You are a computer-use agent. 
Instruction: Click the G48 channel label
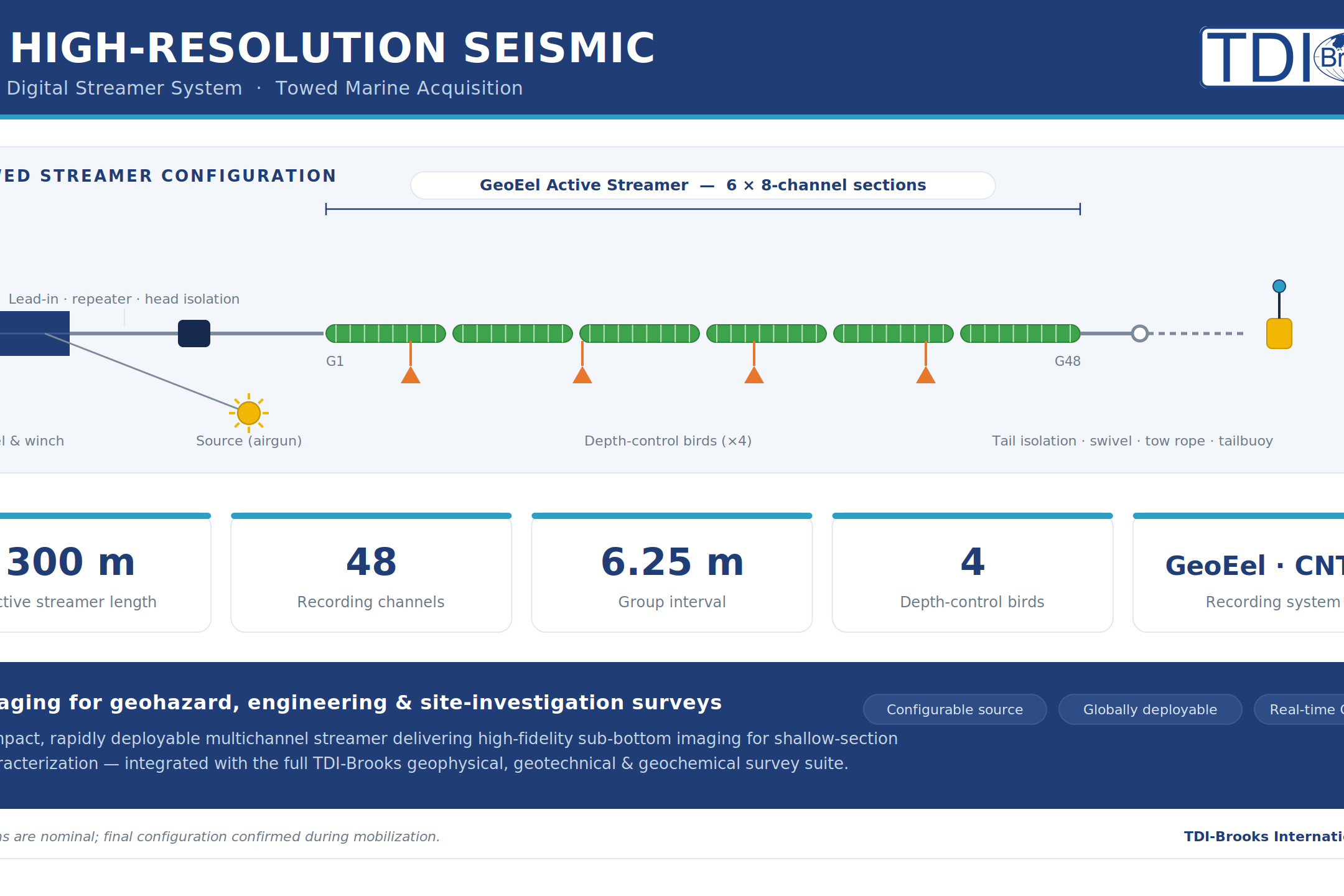(1068, 362)
